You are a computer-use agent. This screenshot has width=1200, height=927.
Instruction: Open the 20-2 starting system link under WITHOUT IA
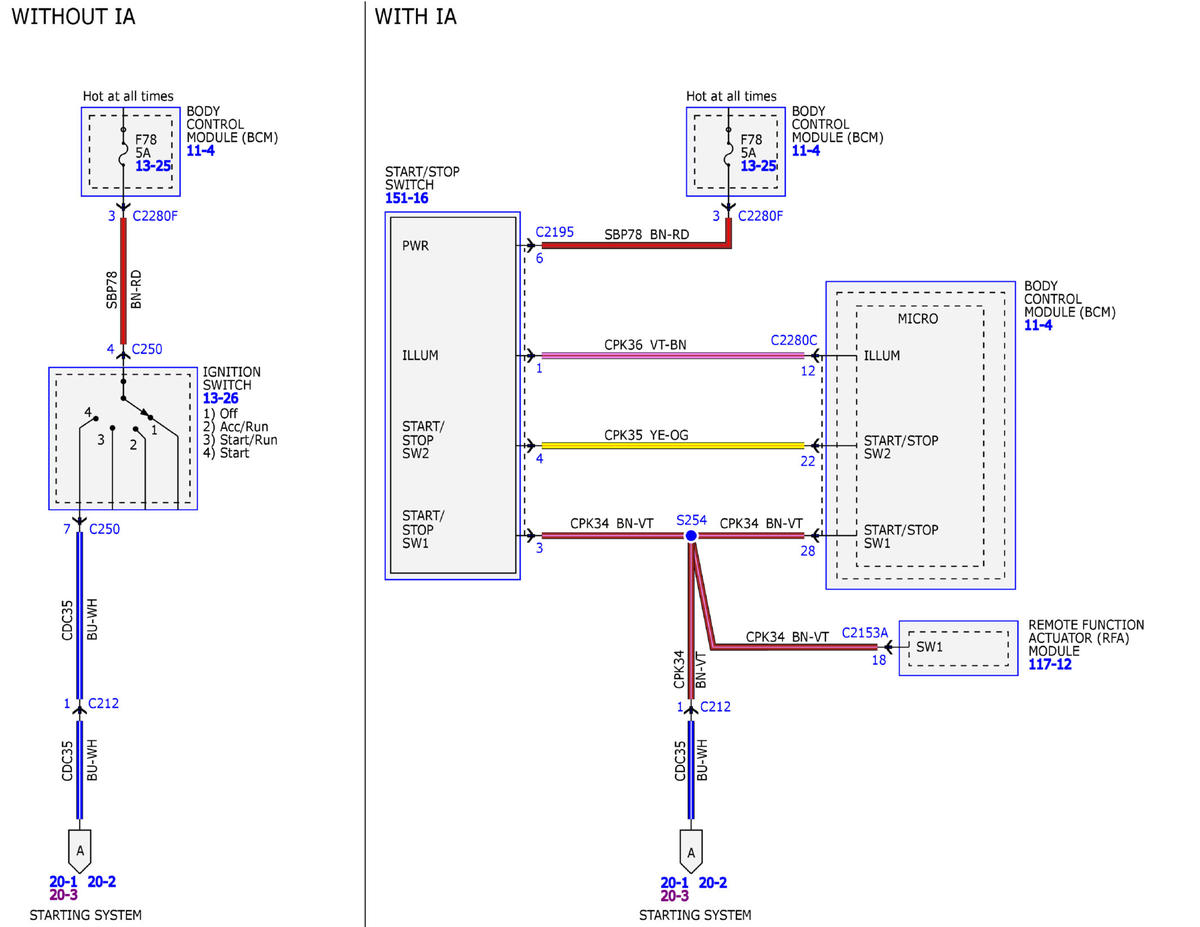pos(102,883)
